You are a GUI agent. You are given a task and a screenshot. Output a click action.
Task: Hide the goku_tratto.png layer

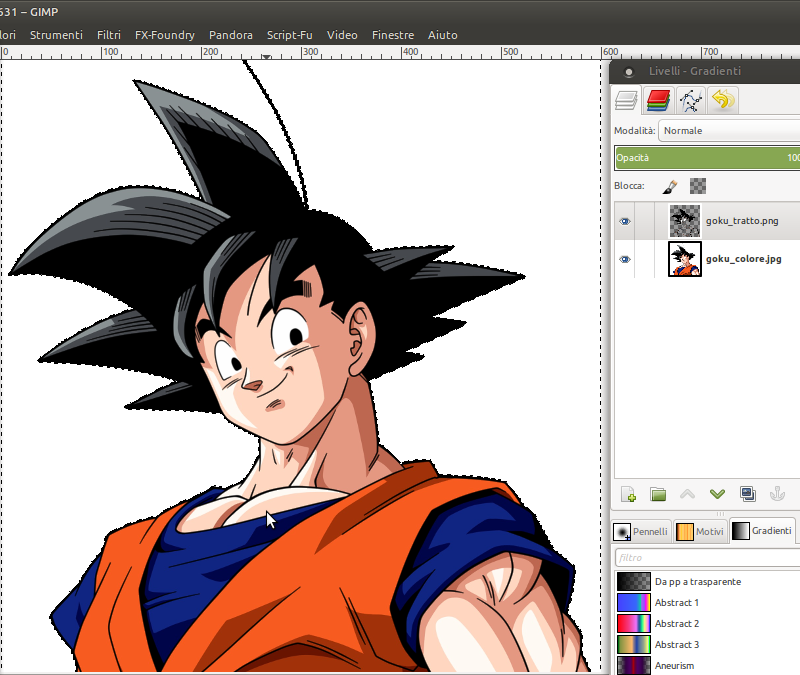pyautogui.click(x=625, y=221)
